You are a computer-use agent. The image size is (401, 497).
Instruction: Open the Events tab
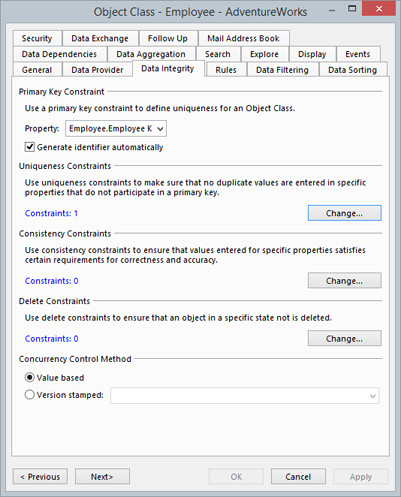tap(358, 54)
